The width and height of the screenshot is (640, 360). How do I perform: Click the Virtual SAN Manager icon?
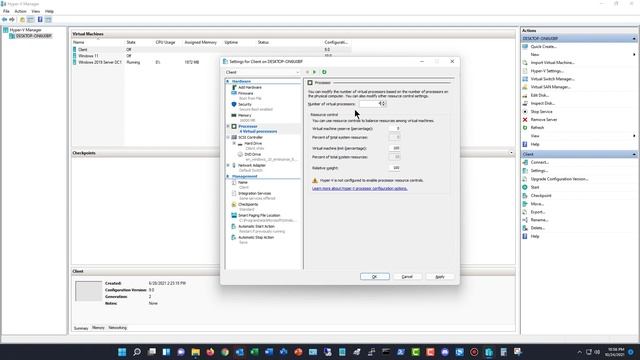tap(525, 87)
